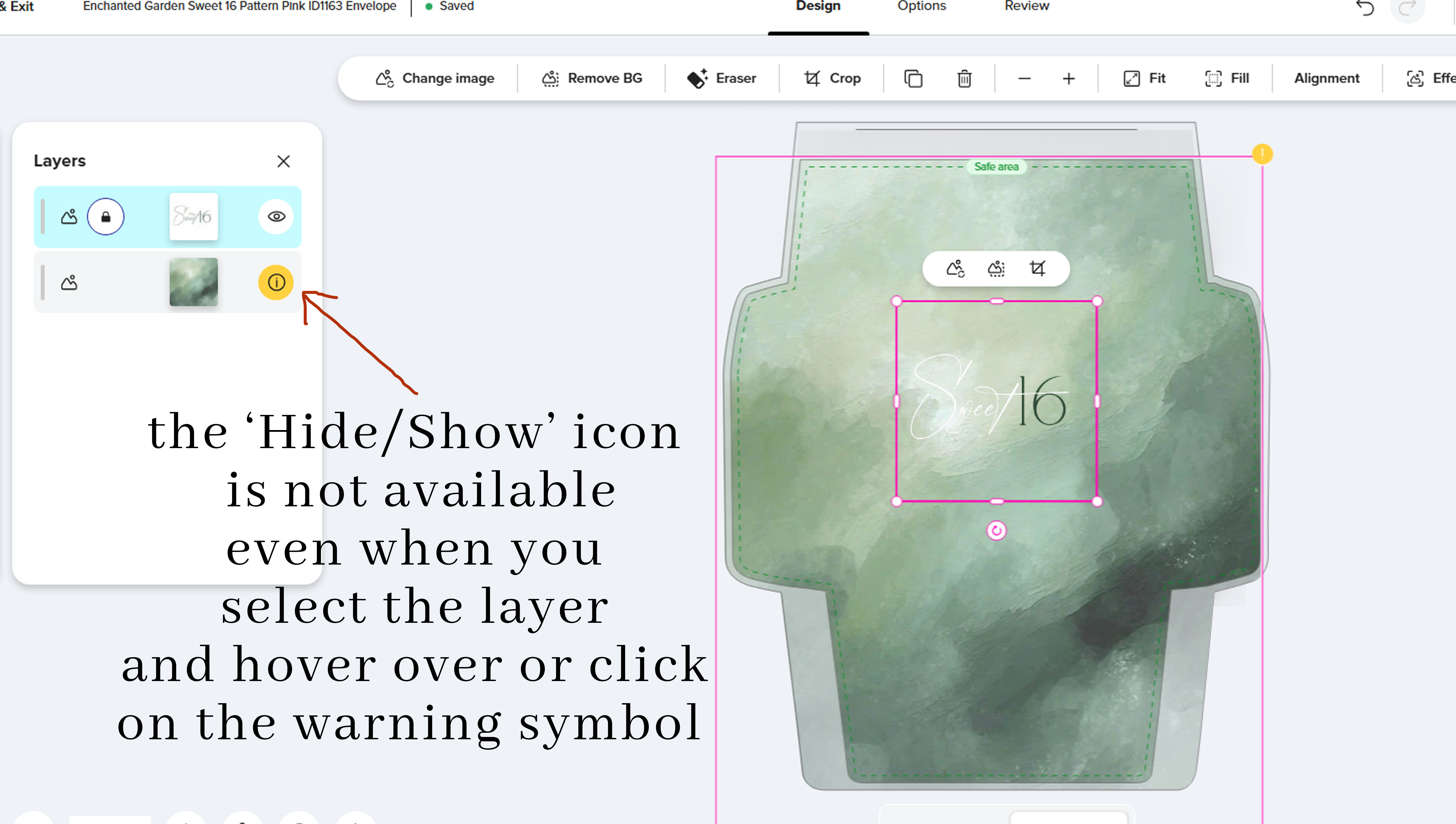Screen dimensions: 1456x824
Task: Click the duplicate icon in the toolbar
Action: [913, 78]
